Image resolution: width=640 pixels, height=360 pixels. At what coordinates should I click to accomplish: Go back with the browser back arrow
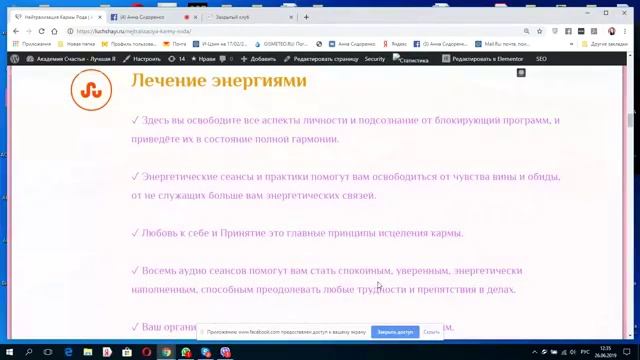(x=16, y=31)
